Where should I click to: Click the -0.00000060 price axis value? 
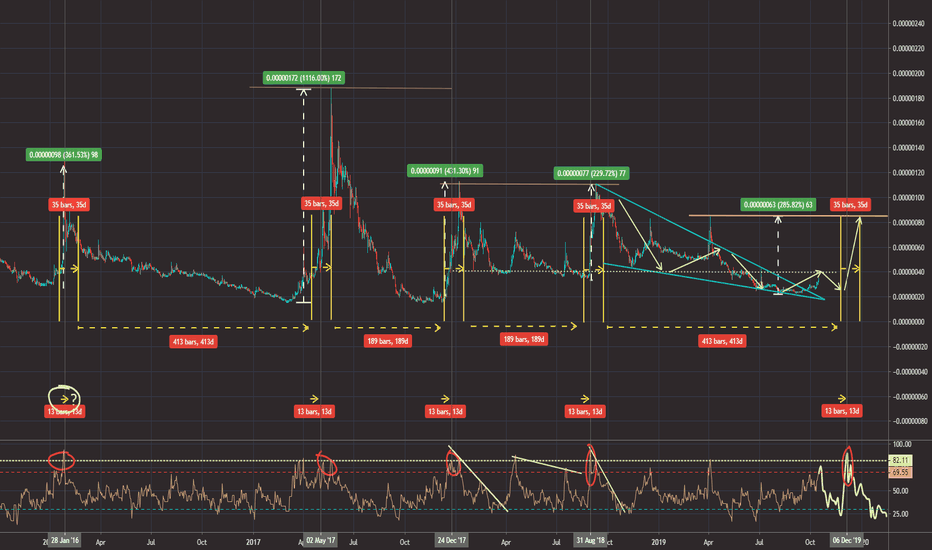pyautogui.click(x=908, y=397)
